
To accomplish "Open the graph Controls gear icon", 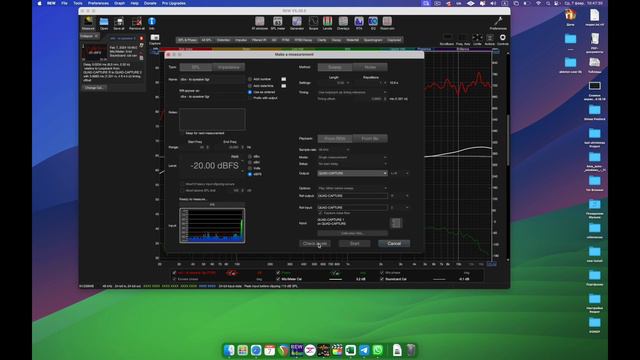I will [503, 39].
